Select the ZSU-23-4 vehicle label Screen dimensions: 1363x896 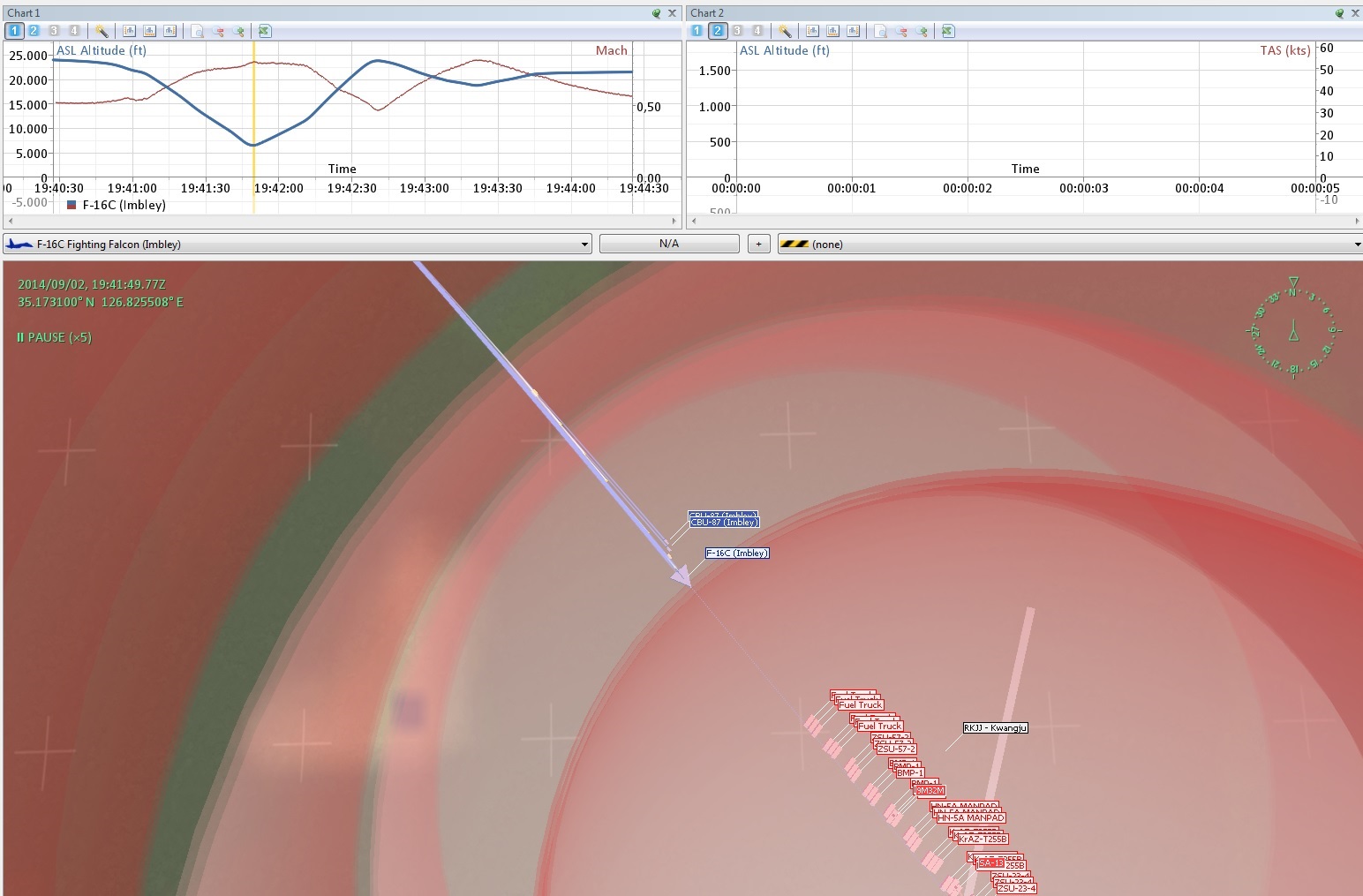pyautogui.click(x=1016, y=889)
